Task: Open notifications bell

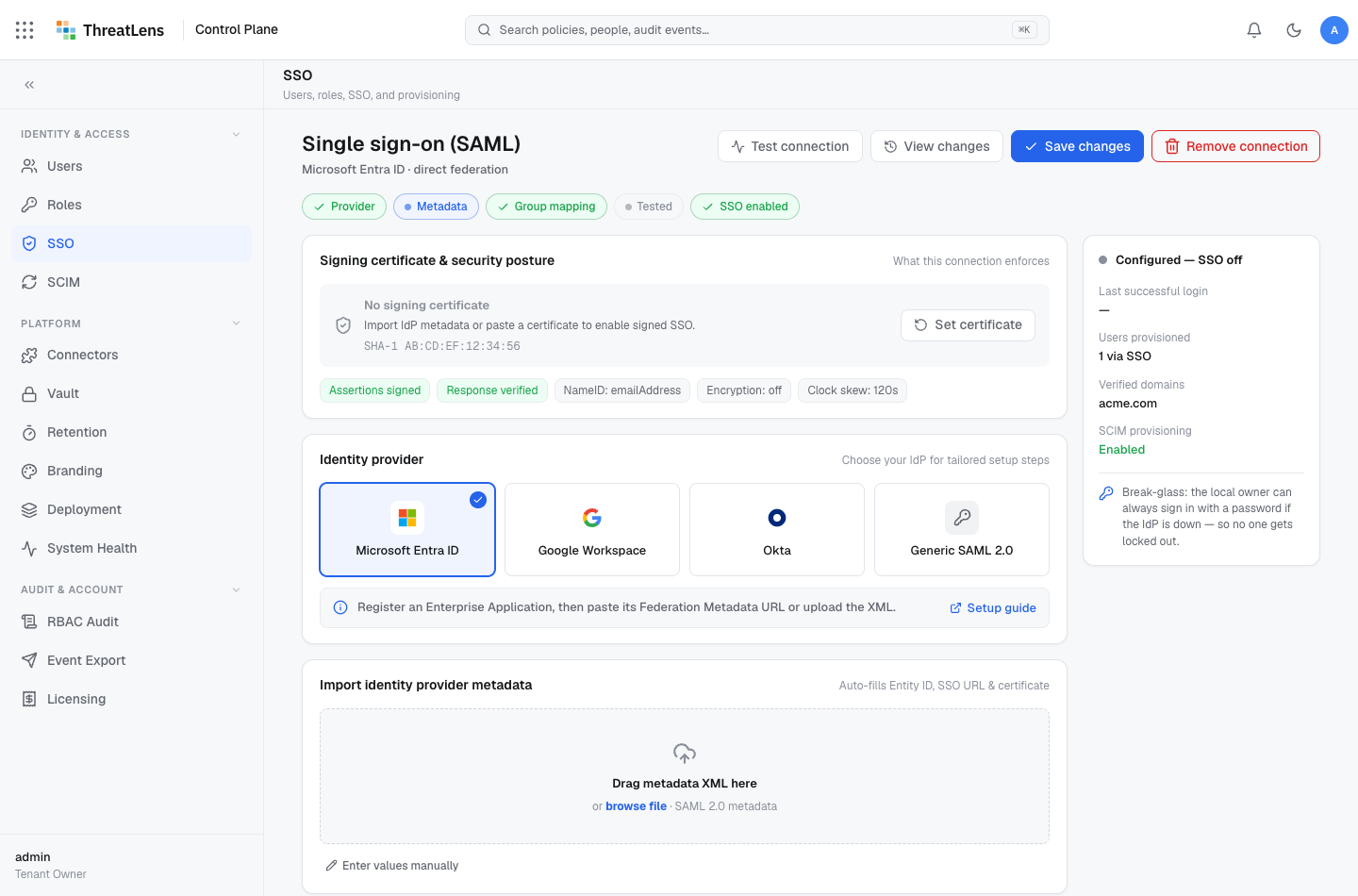Action: [x=1254, y=30]
